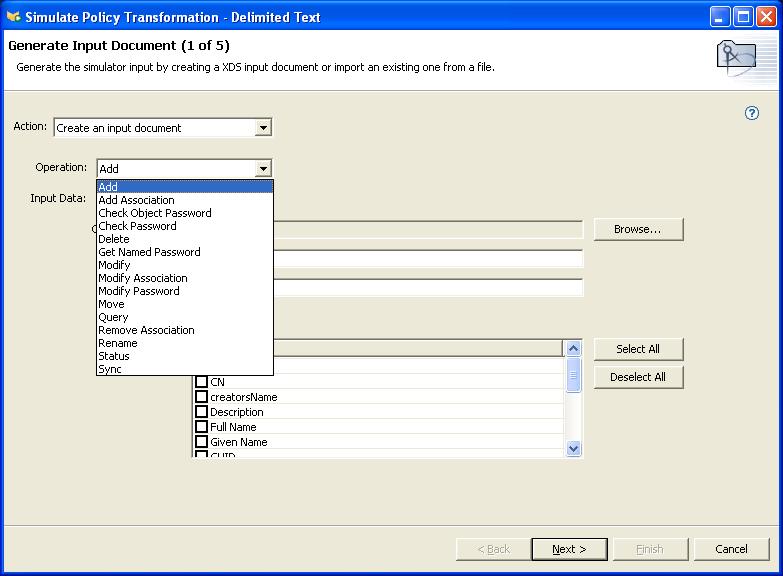Screen dimensions: 783x576
Task: Select the Sync operation entry
Action: point(110,369)
